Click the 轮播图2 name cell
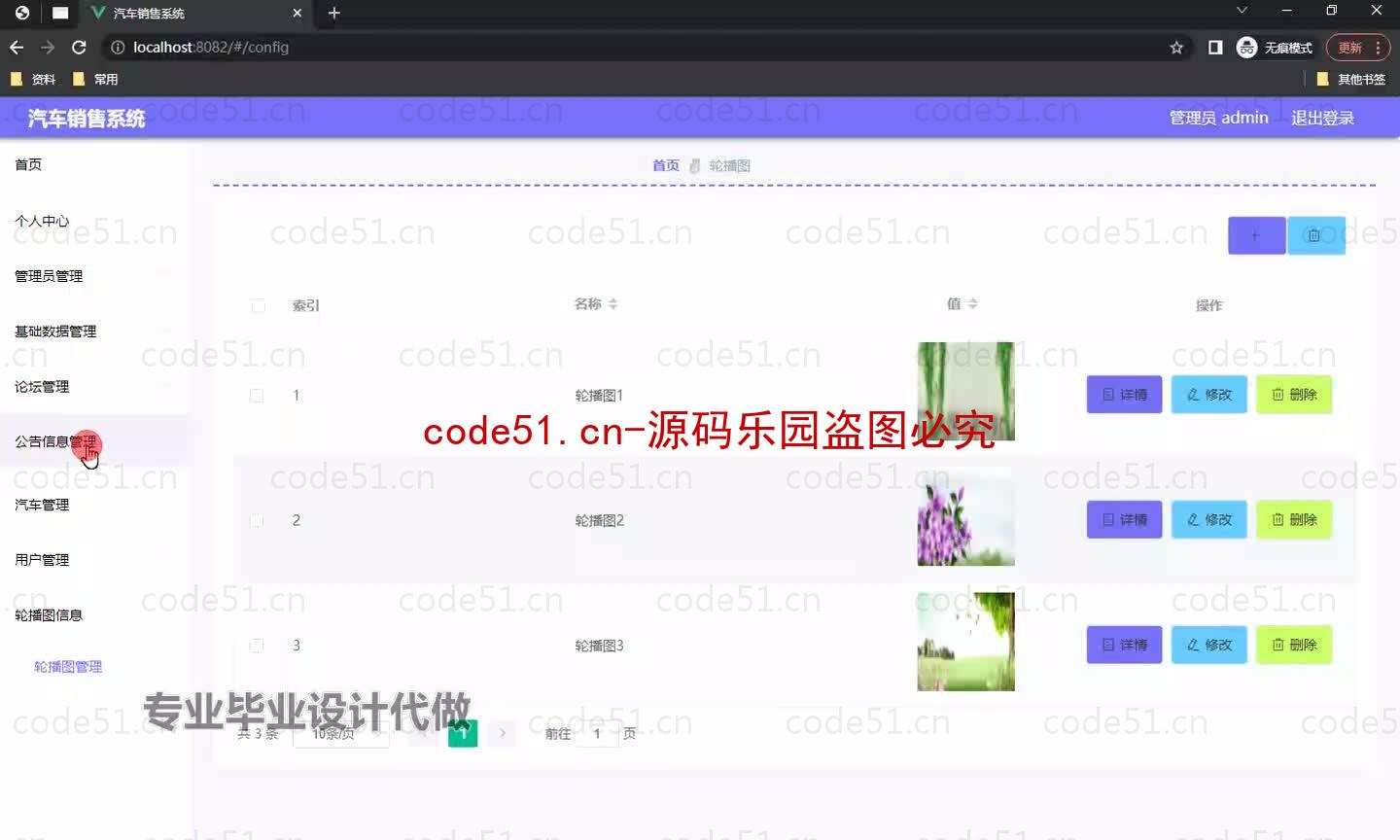The height and width of the screenshot is (840, 1400). [599, 520]
